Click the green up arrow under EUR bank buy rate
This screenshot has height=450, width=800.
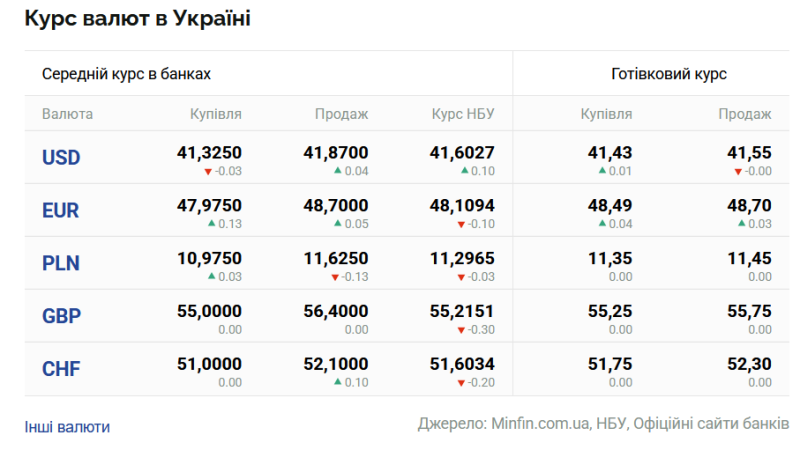pyautogui.click(x=211, y=224)
